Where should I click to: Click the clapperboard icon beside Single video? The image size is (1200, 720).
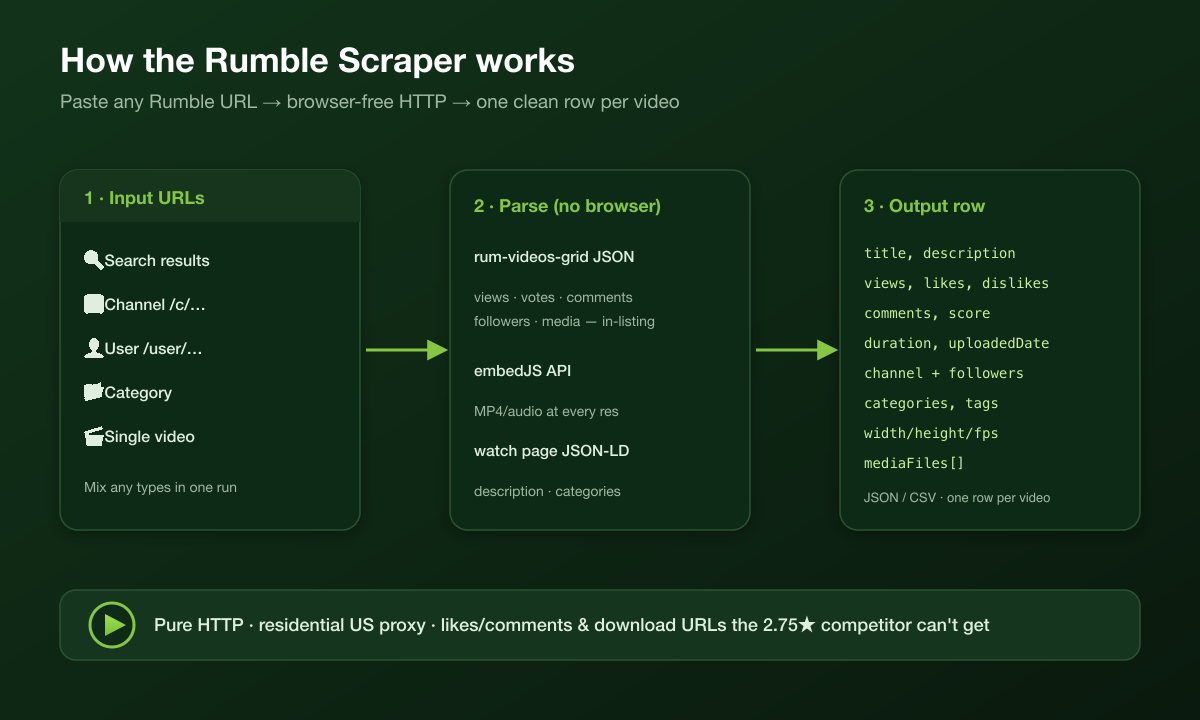click(94, 436)
